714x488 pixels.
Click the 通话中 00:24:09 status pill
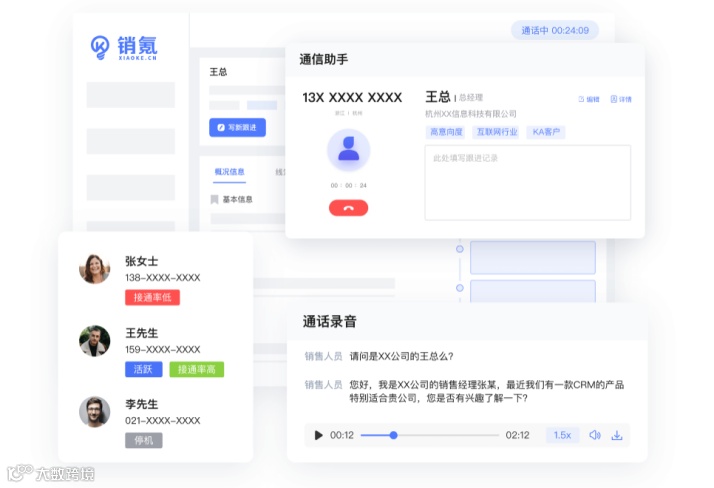click(555, 30)
